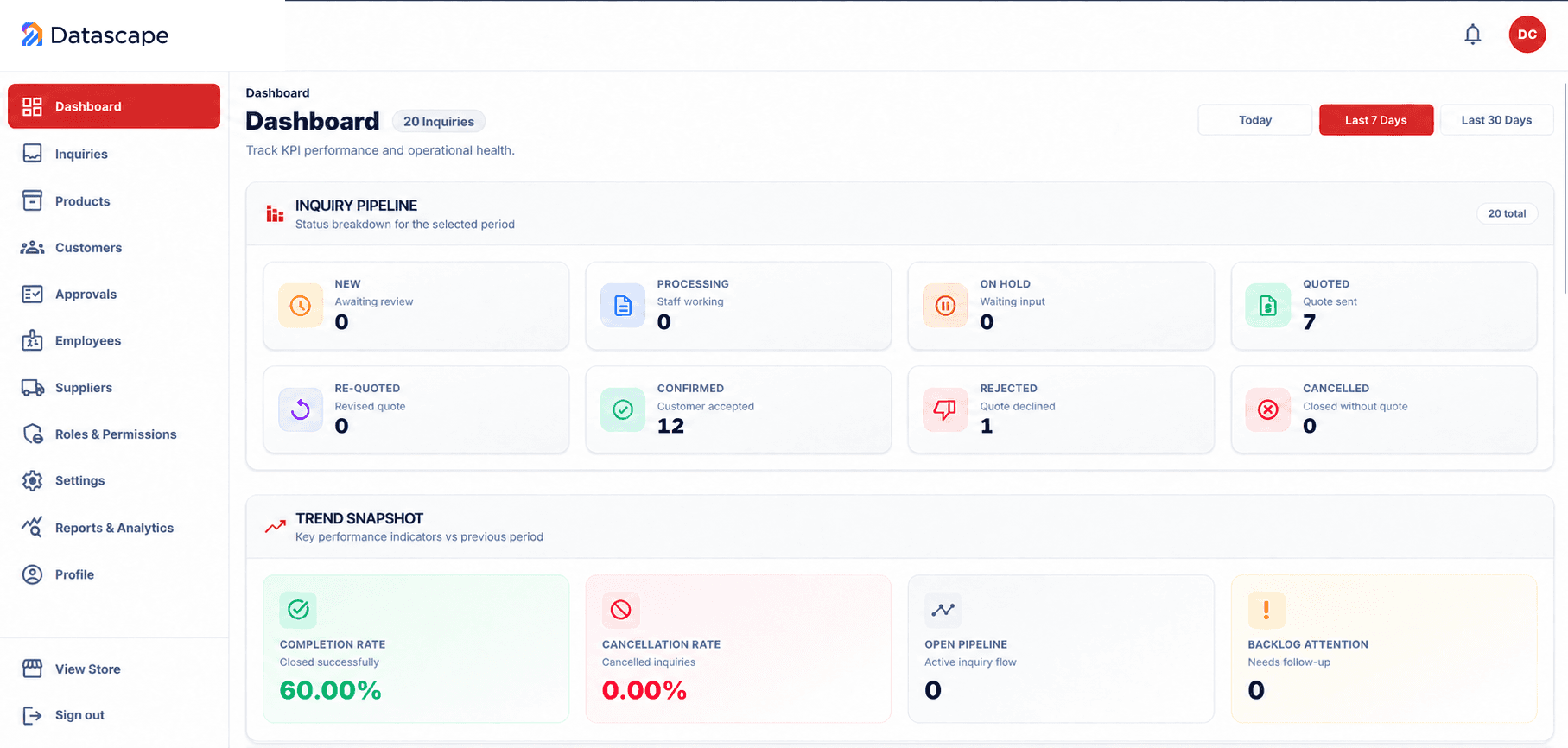Click the Completion Rate check icon

click(298, 610)
